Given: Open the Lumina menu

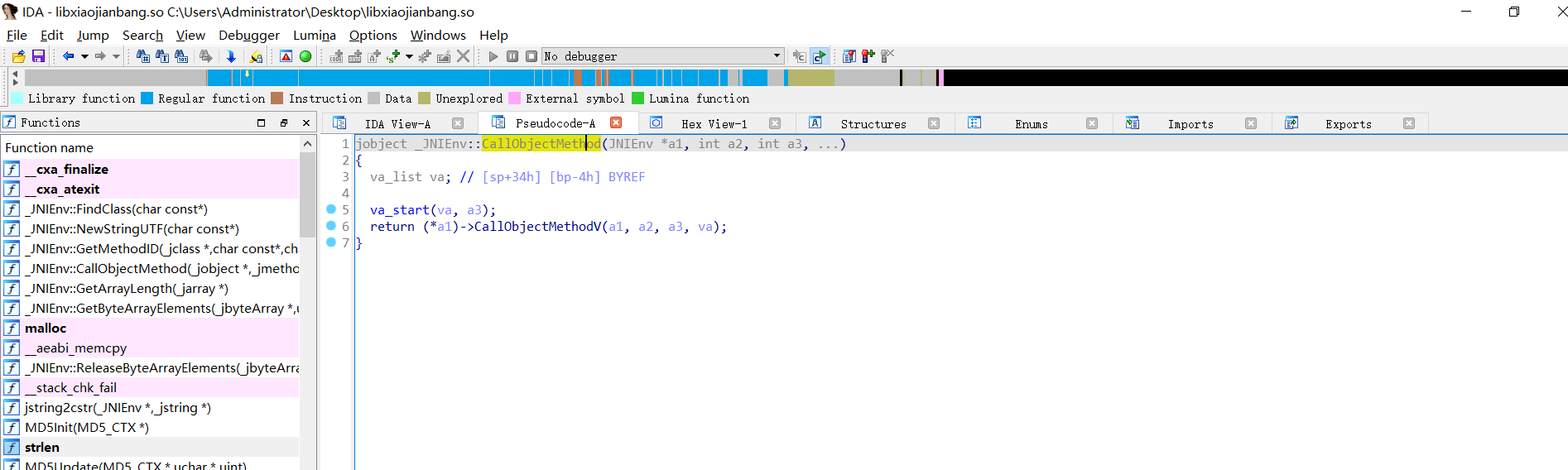Looking at the screenshot, I should 315,35.
